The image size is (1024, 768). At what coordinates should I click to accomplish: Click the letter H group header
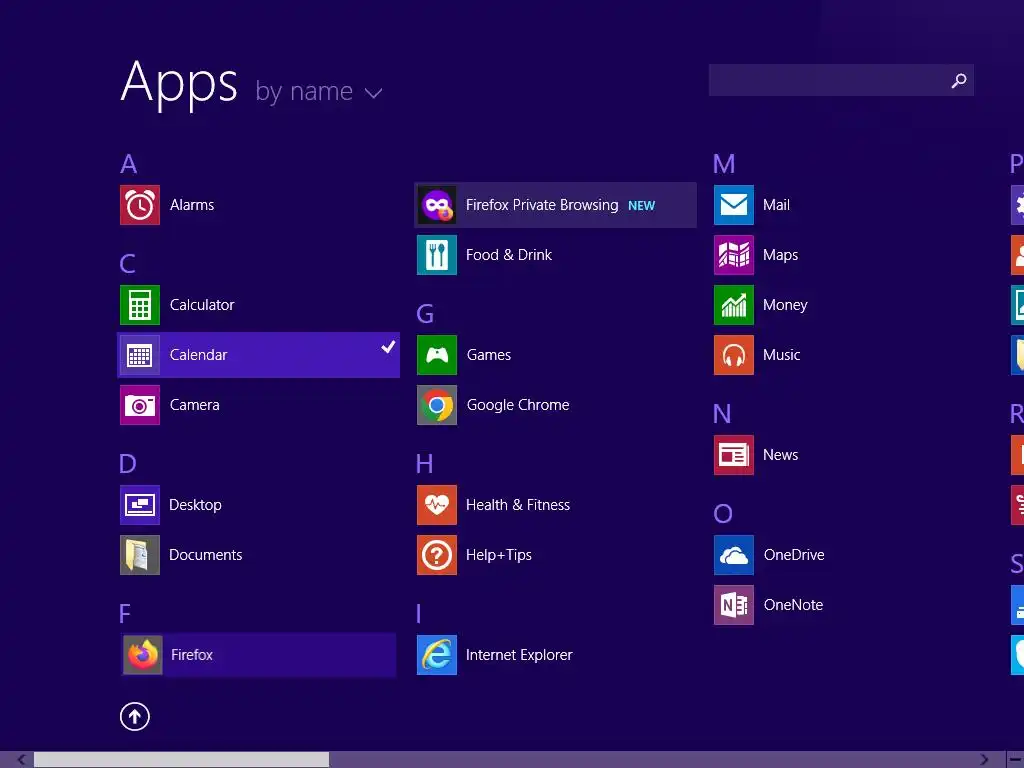424,464
